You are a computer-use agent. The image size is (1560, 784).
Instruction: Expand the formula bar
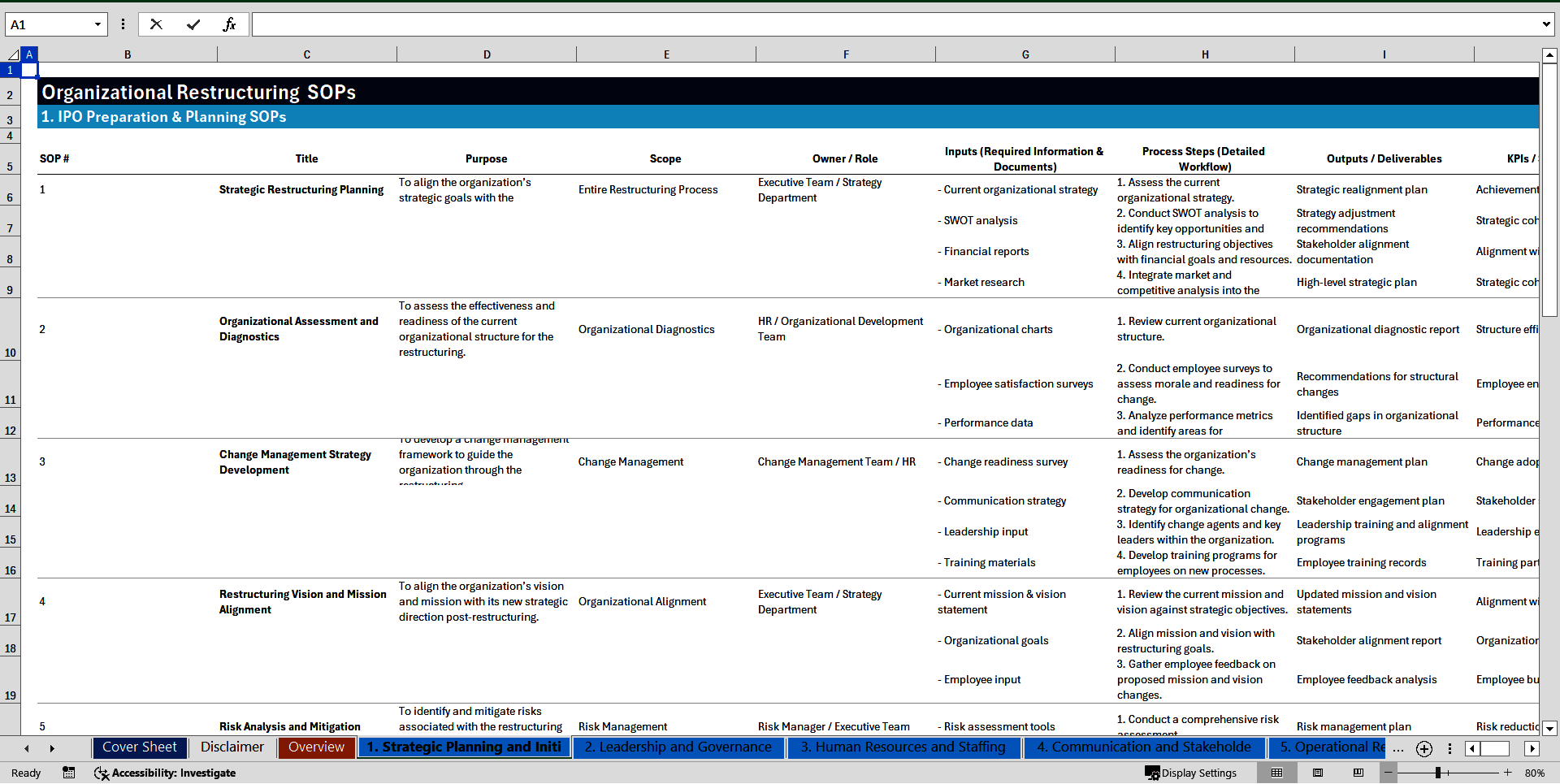(x=1545, y=24)
